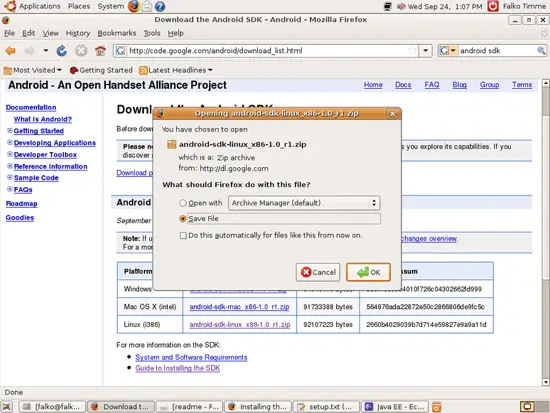Click the red power/session icon
The height and width of the screenshot is (413, 550).
493,6
